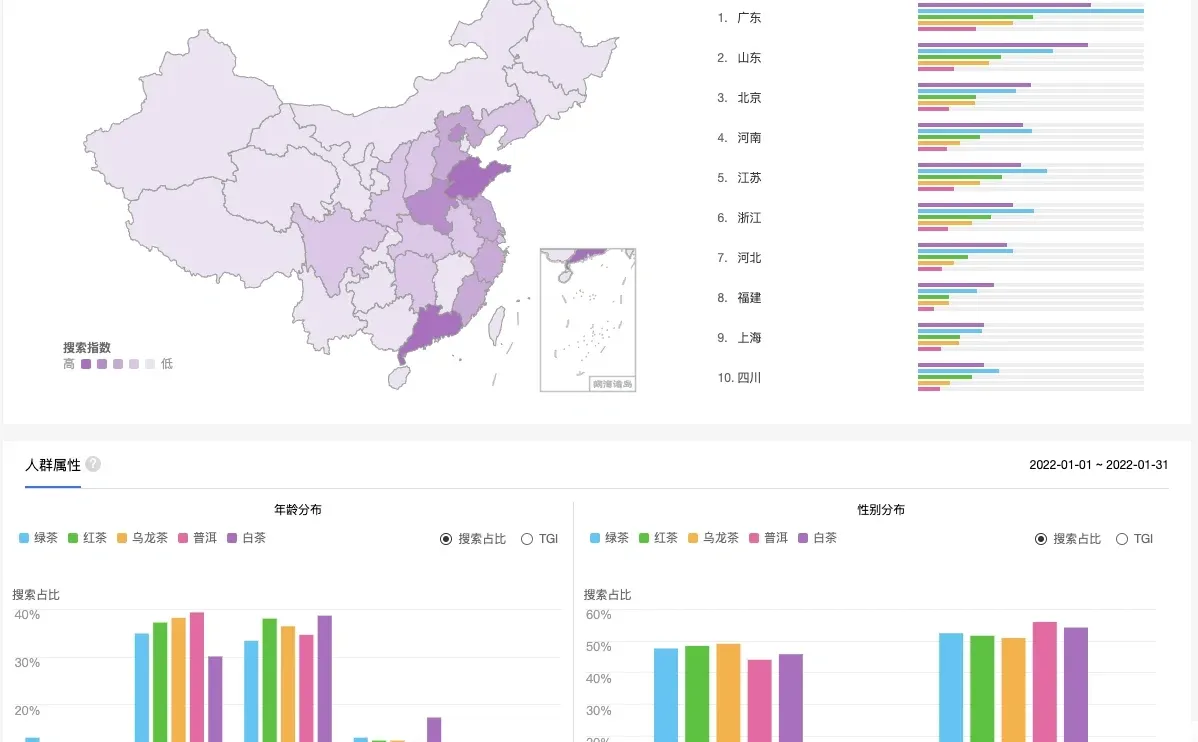Viewport: 1198px width, 742px height.
Task: Click the lightest 低 swatch in map legend
Action: pos(150,364)
